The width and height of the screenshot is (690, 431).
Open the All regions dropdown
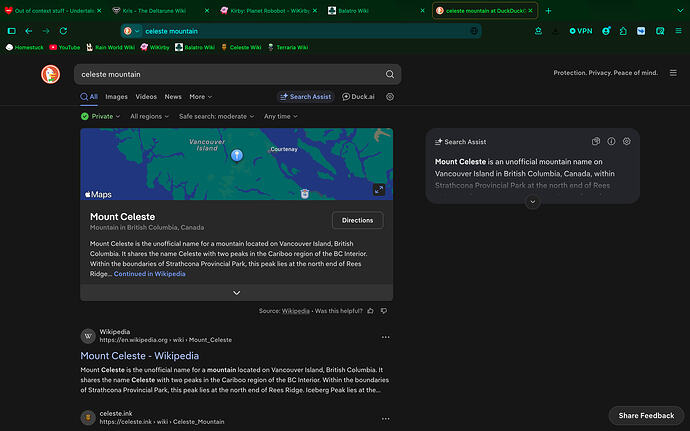[x=149, y=116]
